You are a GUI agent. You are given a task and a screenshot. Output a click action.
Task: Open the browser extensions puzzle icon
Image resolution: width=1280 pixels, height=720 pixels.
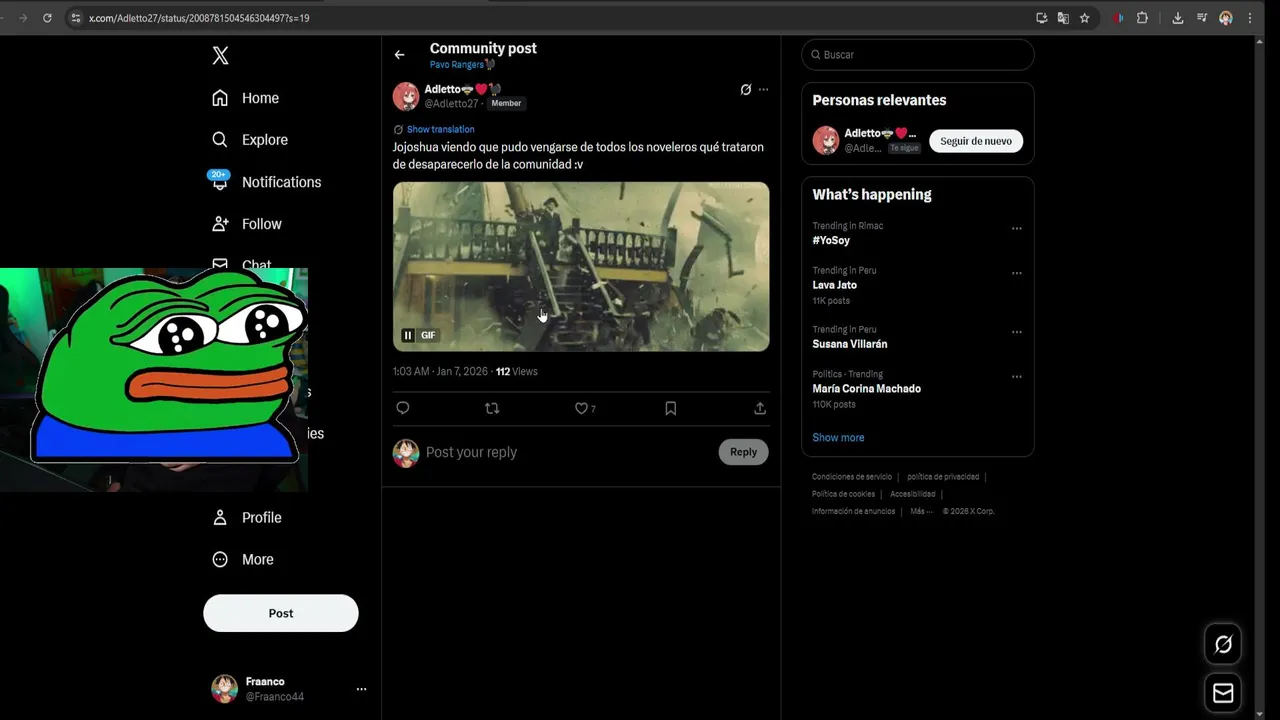(1142, 18)
